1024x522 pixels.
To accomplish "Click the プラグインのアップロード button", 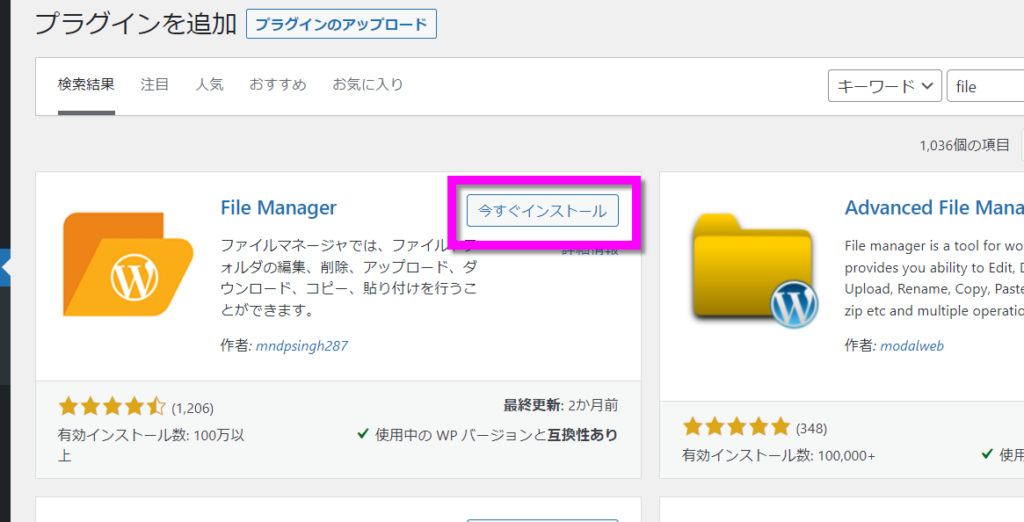I will pyautogui.click(x=341, y=25).
